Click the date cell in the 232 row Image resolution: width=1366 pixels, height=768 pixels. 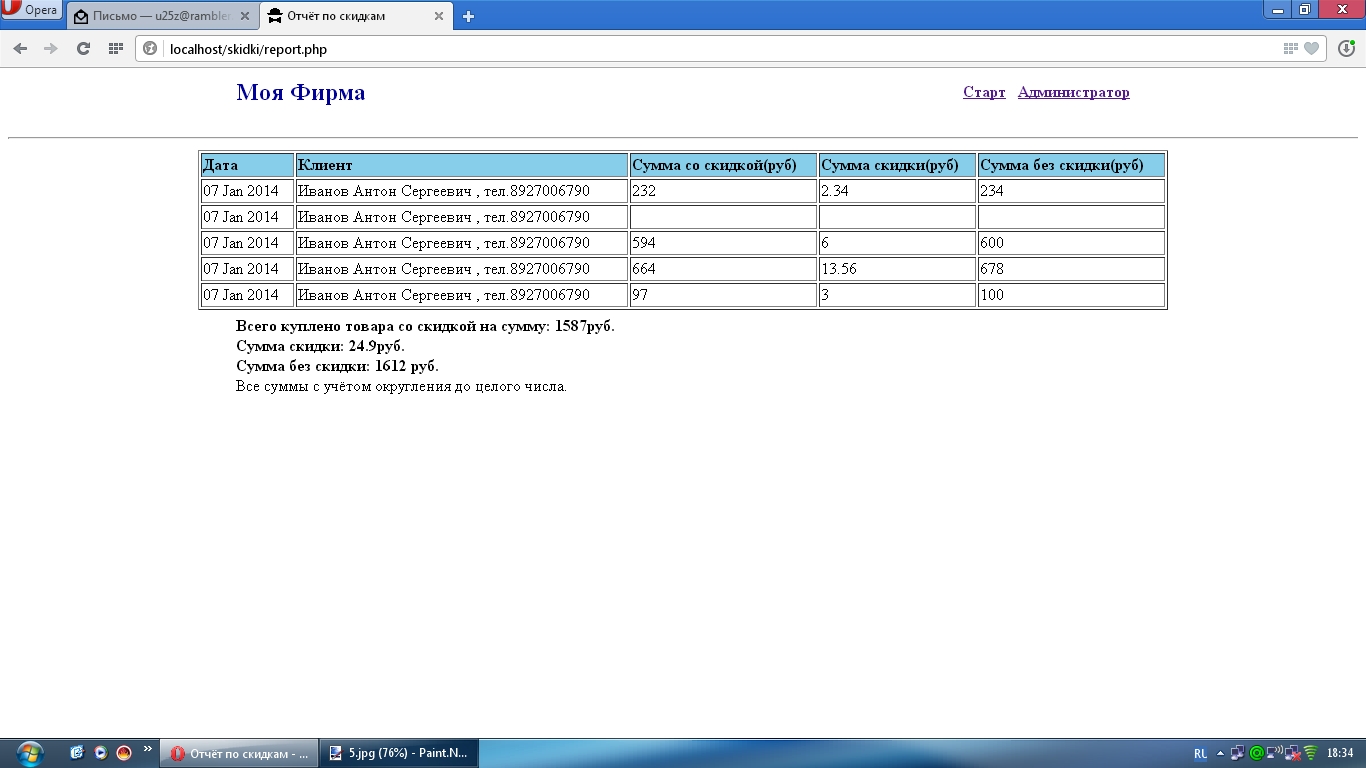(x=247, y=191)
